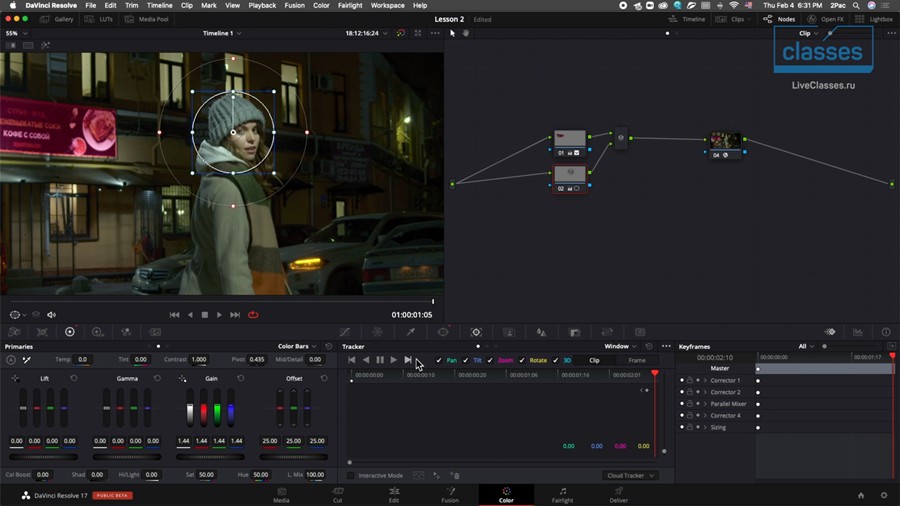Open Keyframes All filter dropdown
Image resolution: width=900 pixels, height=506 pixels.
click(806, 347)
